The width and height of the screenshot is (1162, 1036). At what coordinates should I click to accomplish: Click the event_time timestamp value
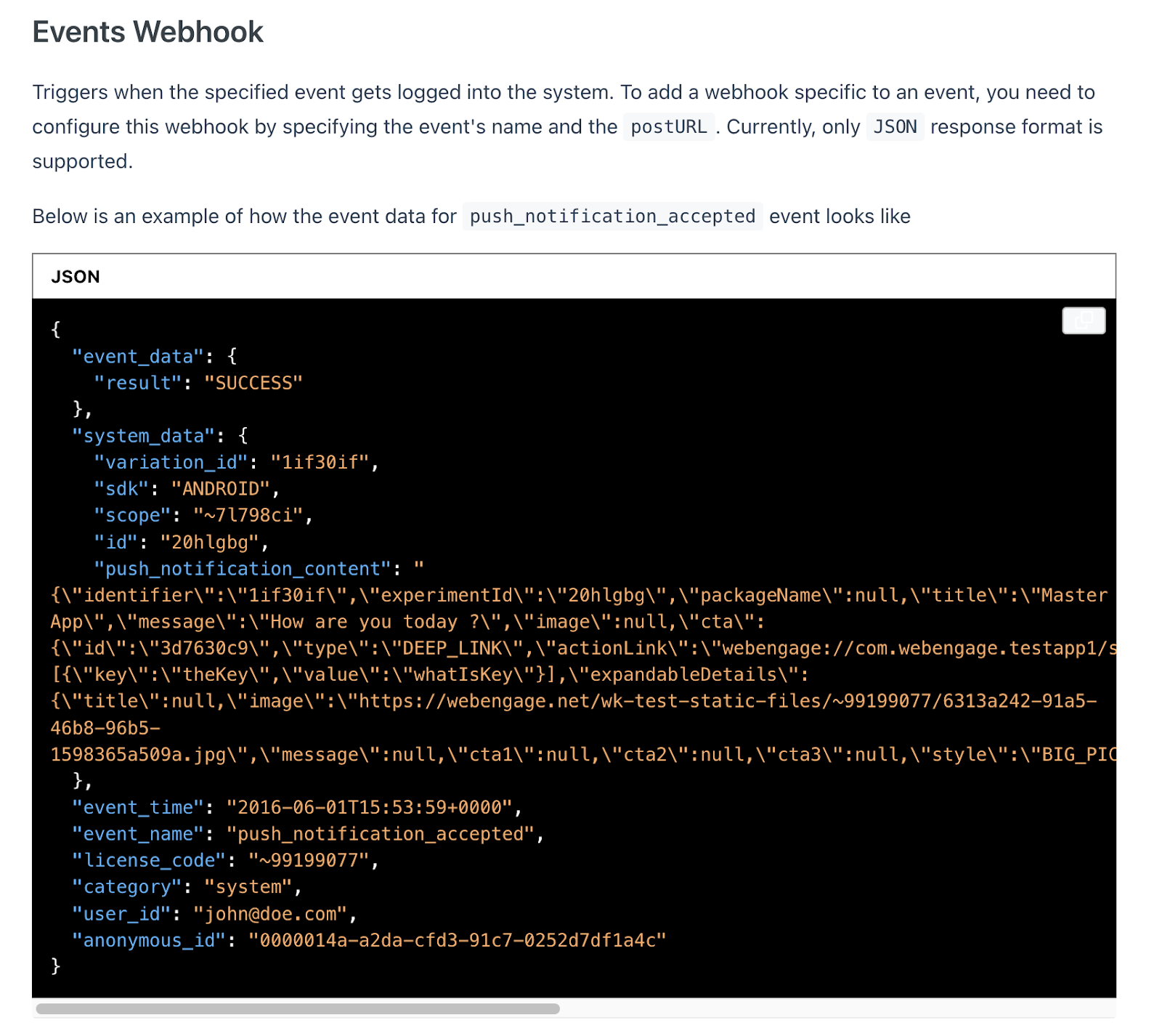pyautogui.click(x=370, y=808)
